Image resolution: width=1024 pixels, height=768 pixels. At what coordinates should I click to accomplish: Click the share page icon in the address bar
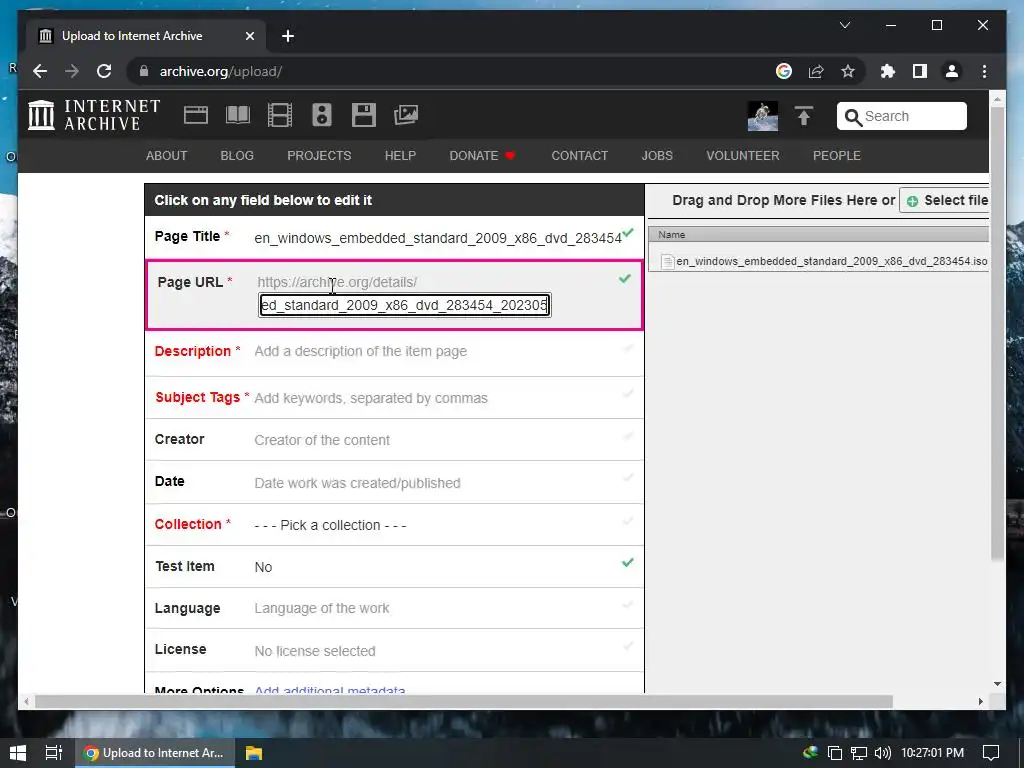[x=816, y=71]
